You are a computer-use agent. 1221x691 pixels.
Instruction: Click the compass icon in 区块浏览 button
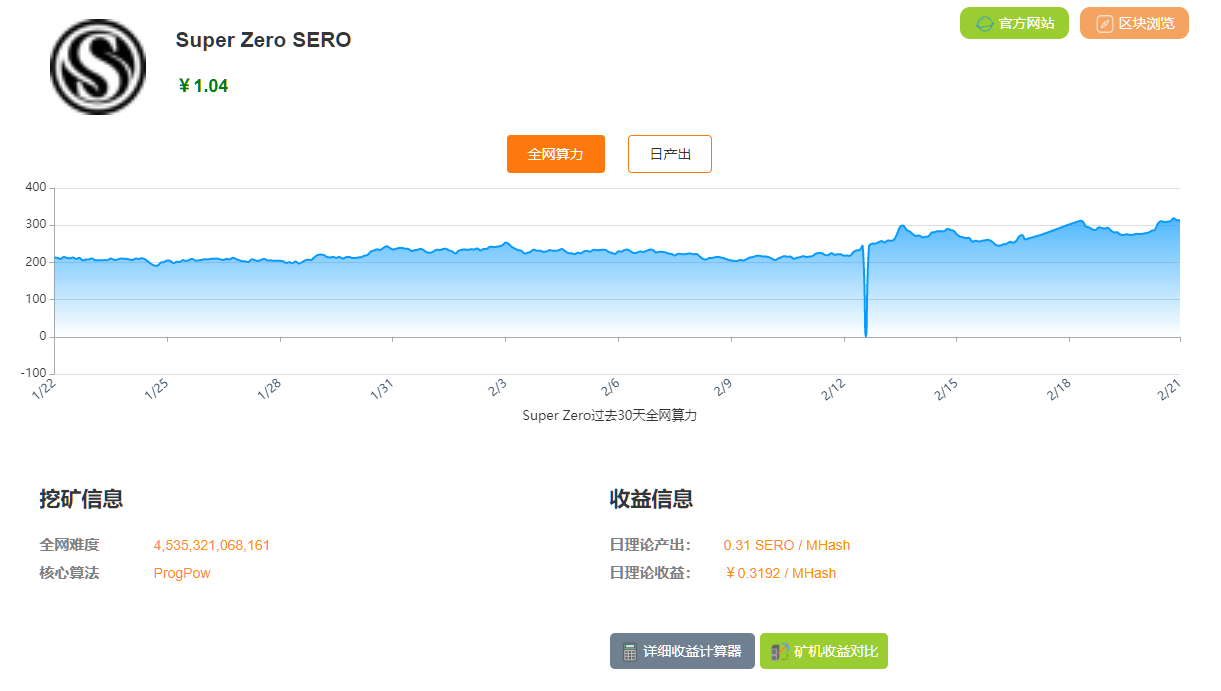(1104, 24)
